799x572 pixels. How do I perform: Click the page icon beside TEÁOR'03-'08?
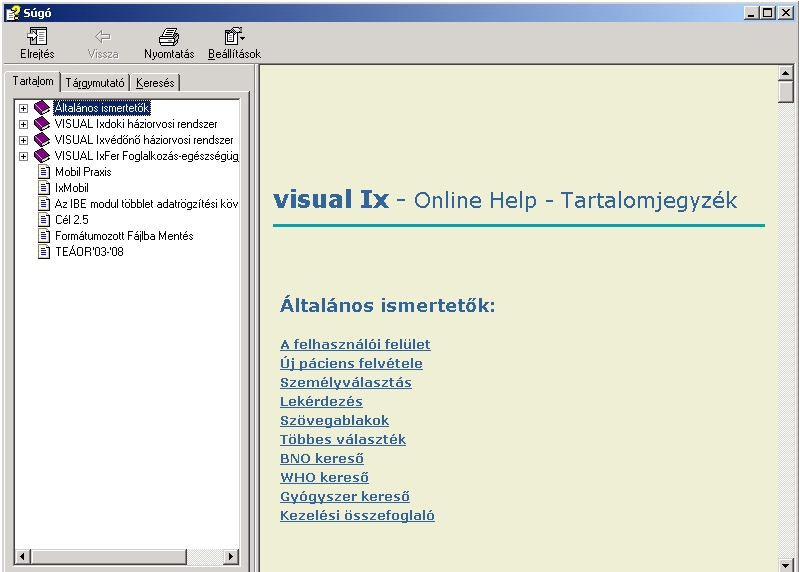(x=44, y=252)
